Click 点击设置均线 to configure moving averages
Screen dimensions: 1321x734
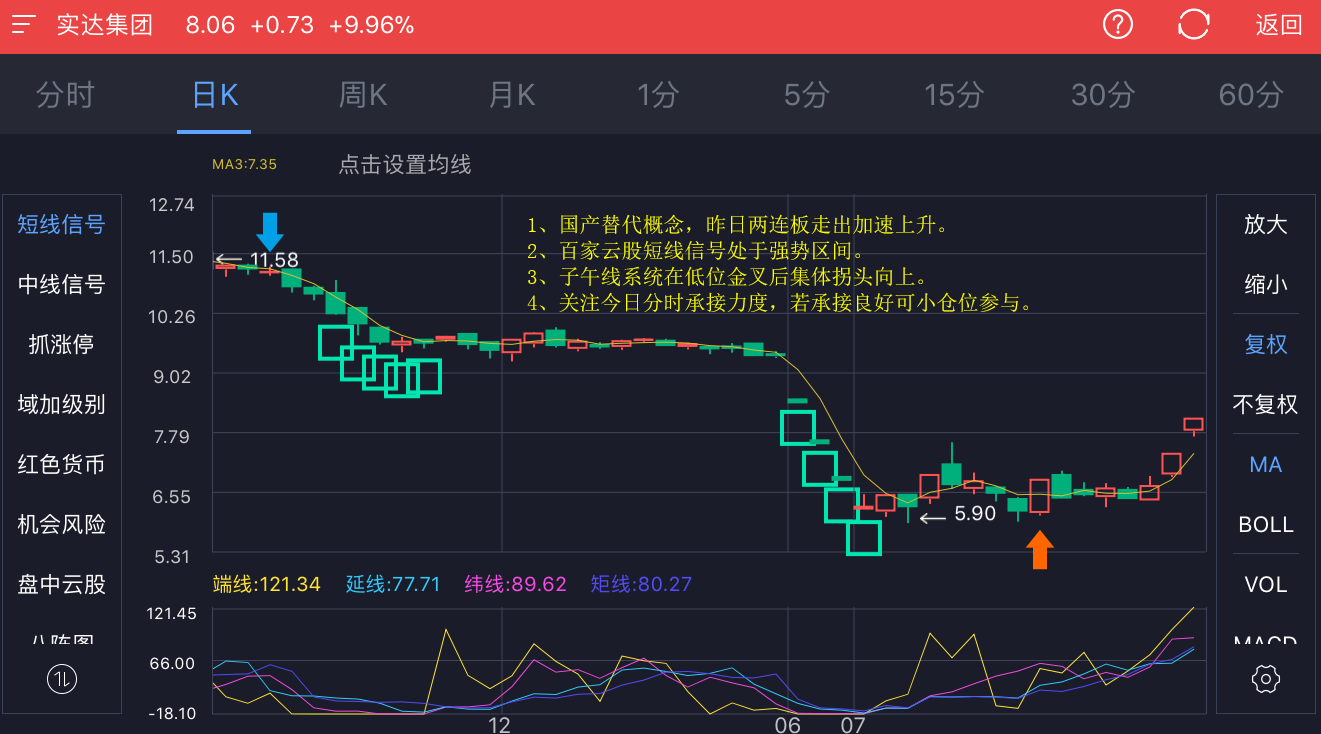pyautogui.click(x=404, y=165)
